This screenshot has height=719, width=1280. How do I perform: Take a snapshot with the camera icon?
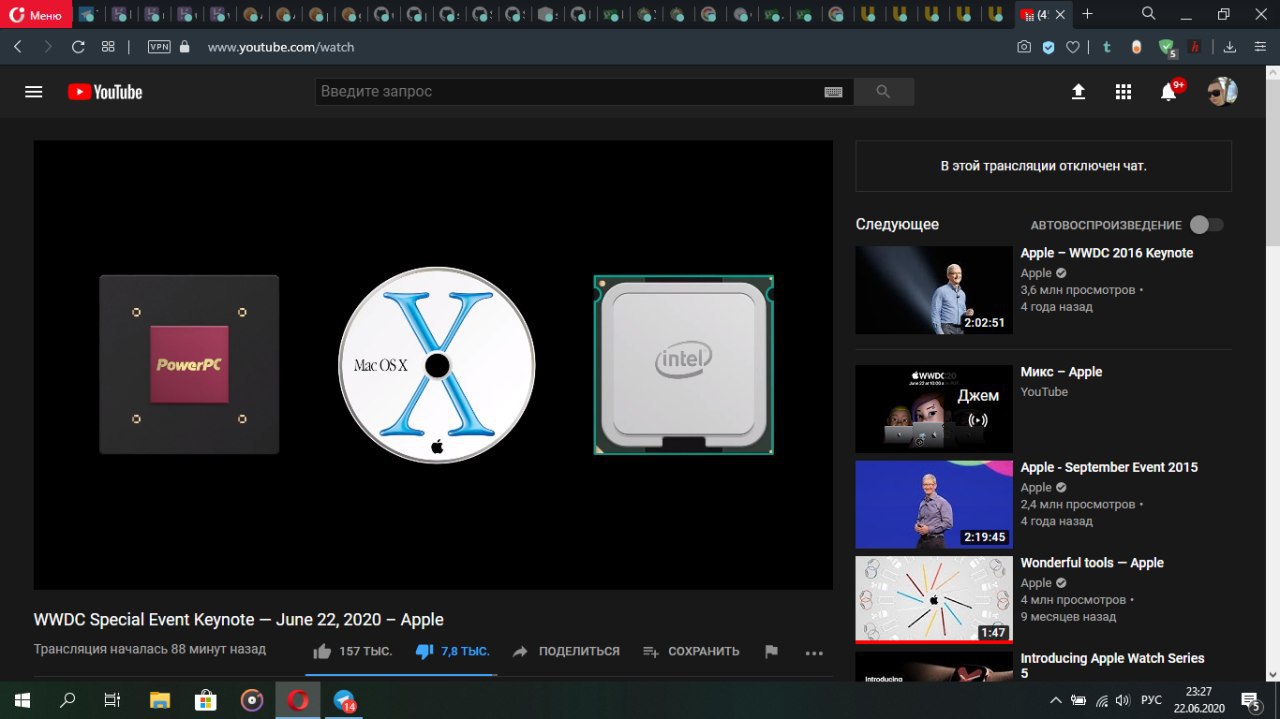click(x=1024, y=47)
